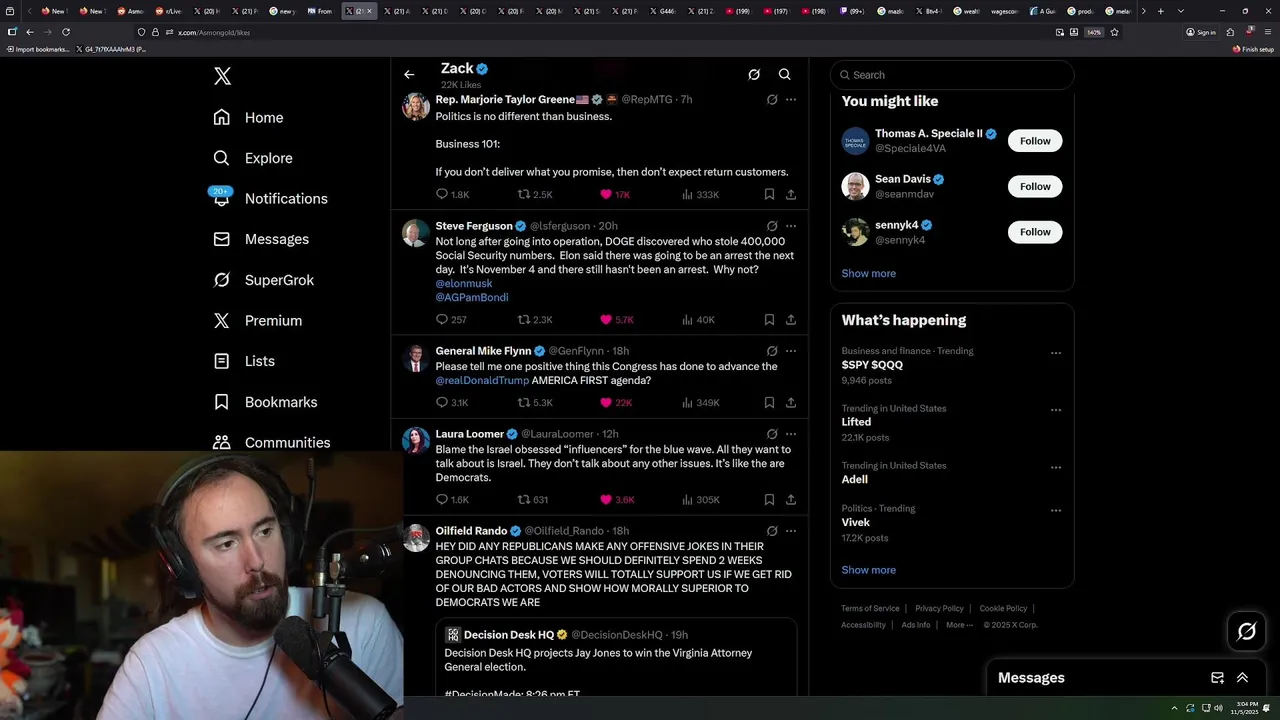Viewport: 1280px width, 720px height.
Task: Click the search icon in profile header
Action: coord(785,74)
